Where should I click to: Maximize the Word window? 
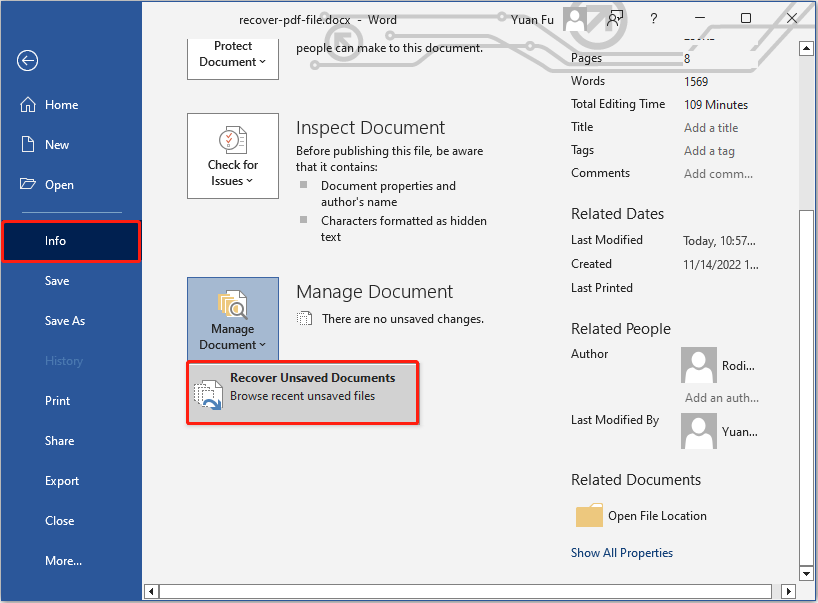coord(746,18)
